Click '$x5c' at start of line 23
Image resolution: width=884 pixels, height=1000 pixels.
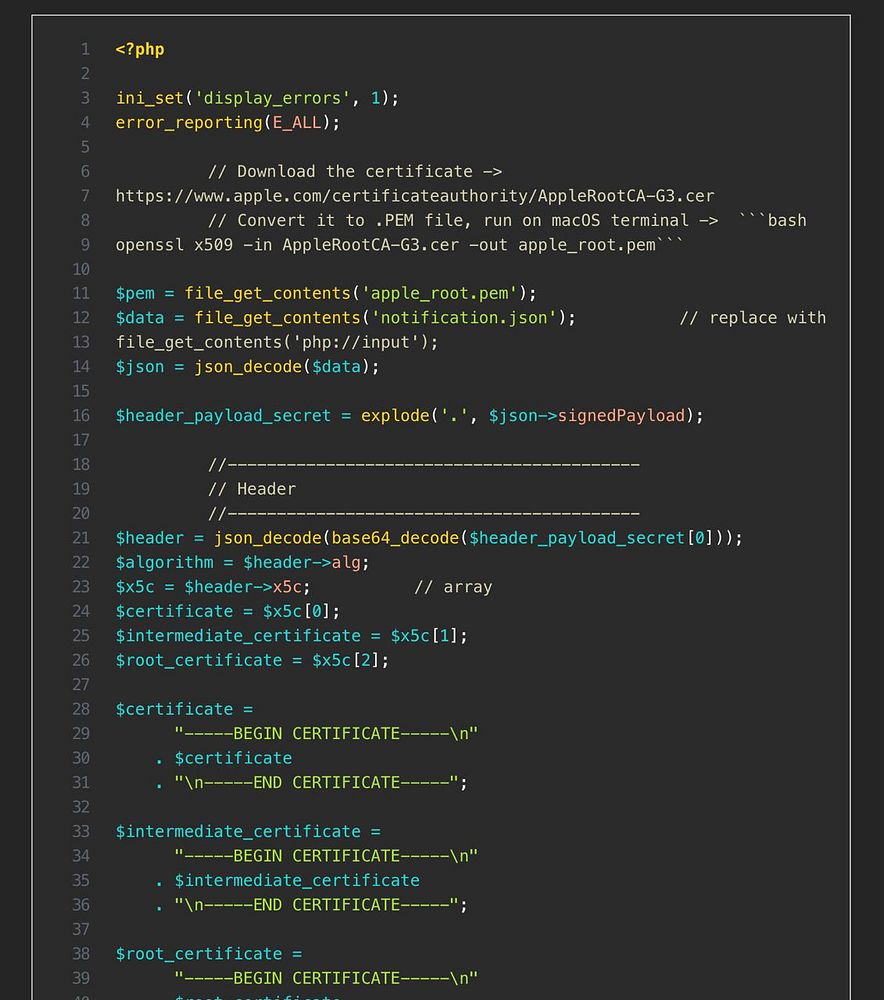pos(135,587)
